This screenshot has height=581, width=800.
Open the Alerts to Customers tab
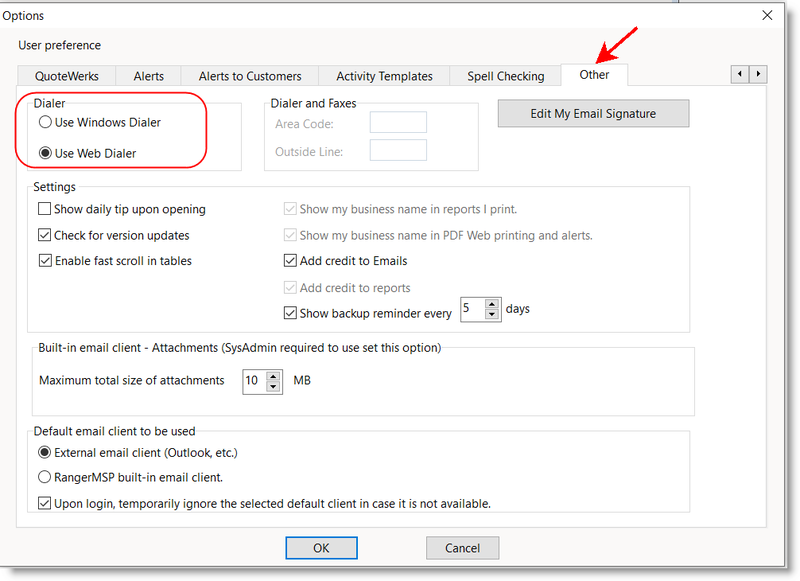coord(250,76)
